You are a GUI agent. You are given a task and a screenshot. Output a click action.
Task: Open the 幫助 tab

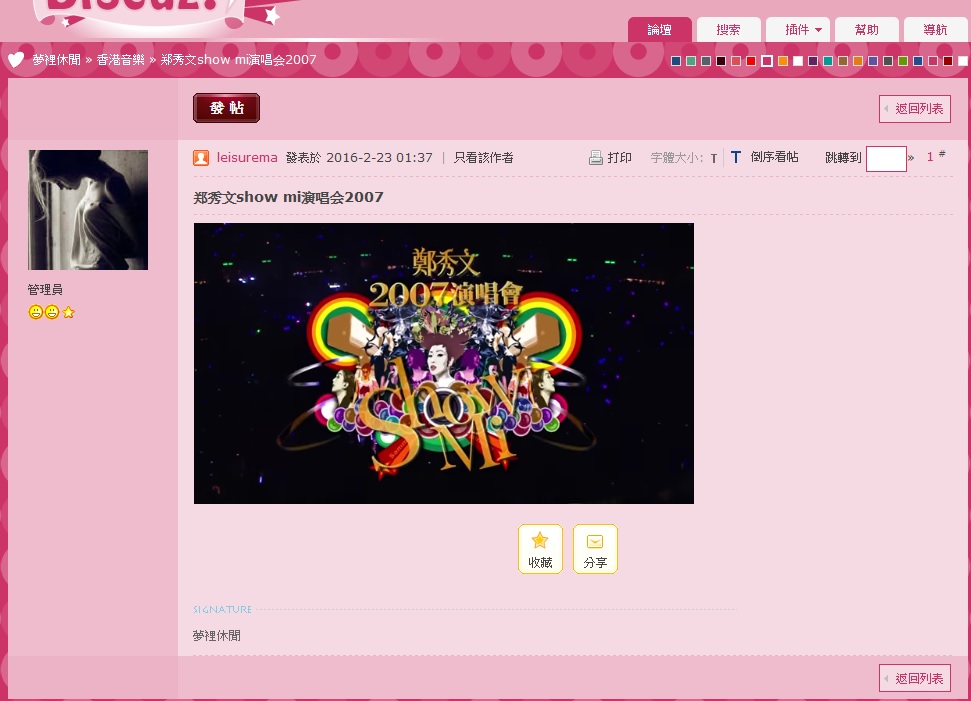coord(866,30)
